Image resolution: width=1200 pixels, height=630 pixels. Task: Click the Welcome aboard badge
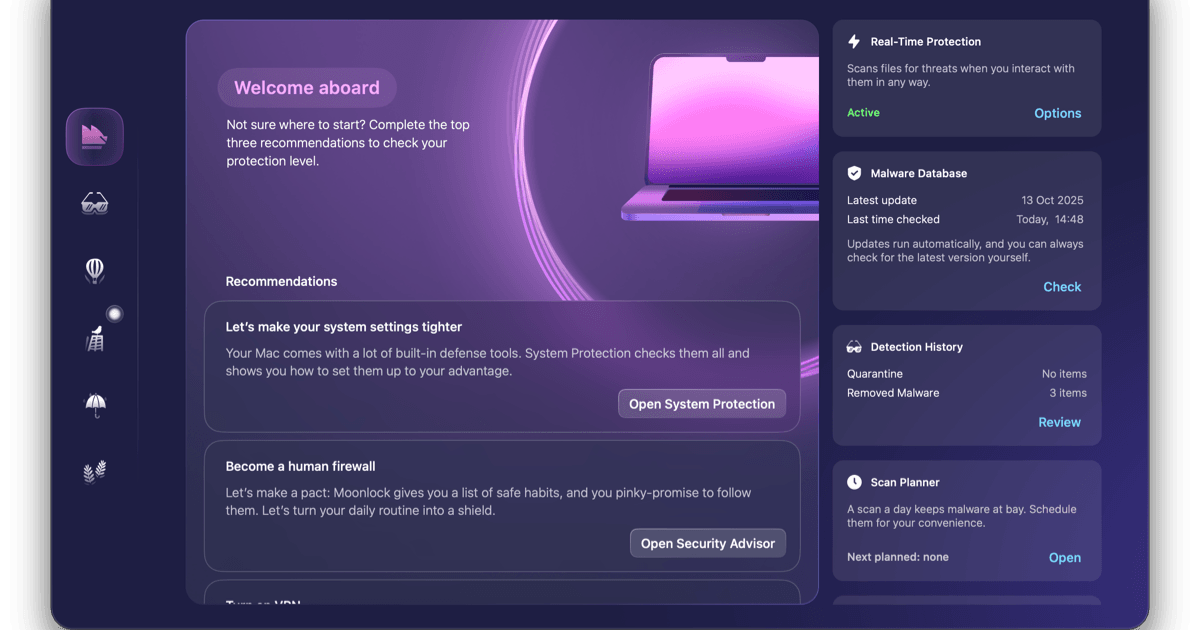tap(307, 88)
